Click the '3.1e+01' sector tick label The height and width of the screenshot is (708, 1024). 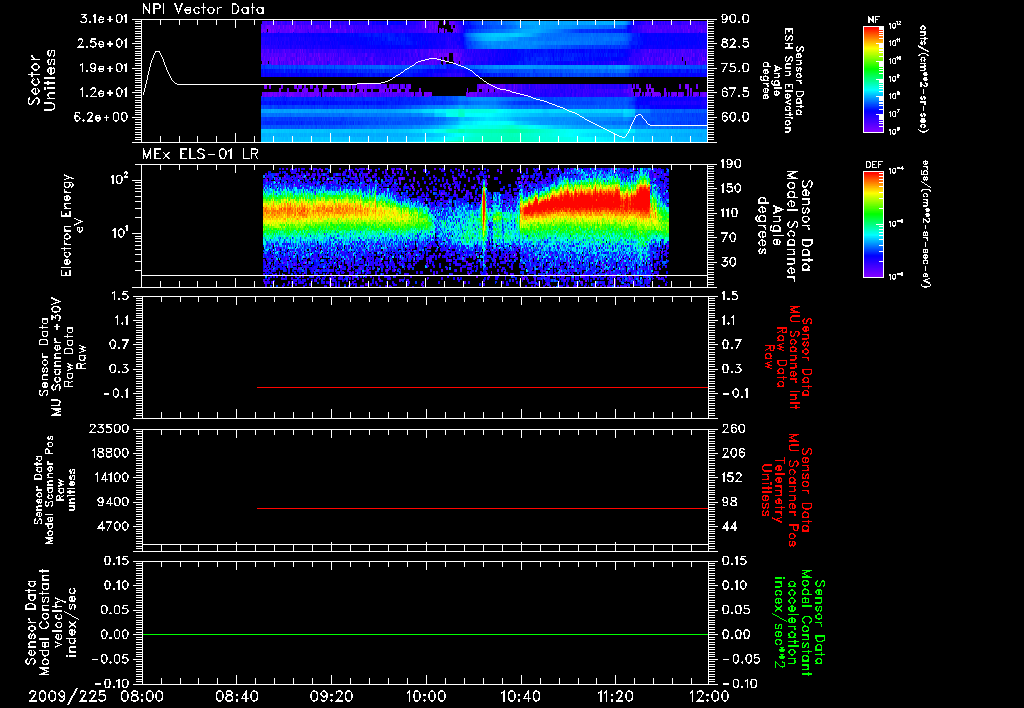click(x=104, y=19)
